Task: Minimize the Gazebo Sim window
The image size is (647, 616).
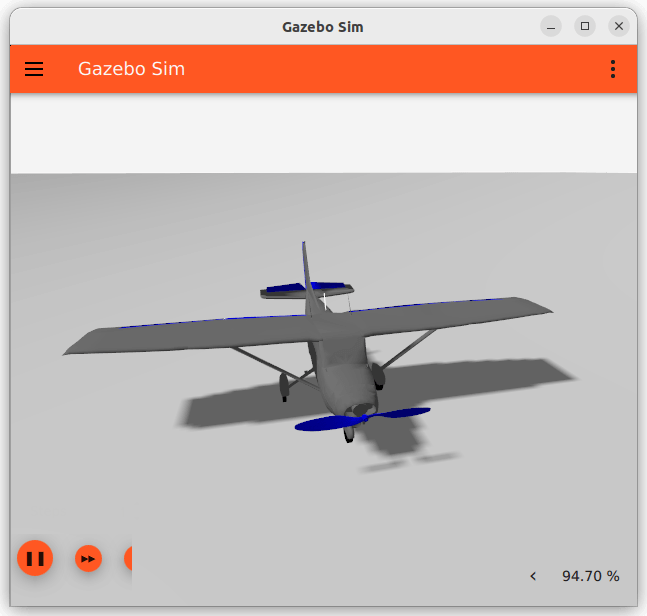Action: tap(551, 26)
